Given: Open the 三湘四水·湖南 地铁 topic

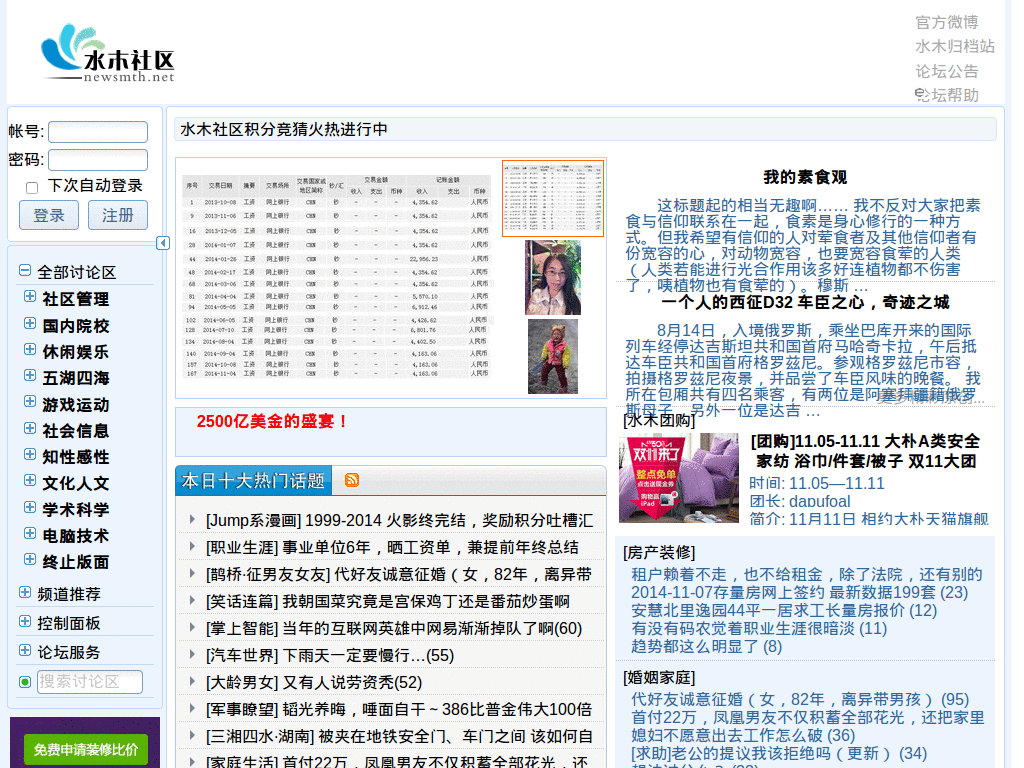Looking at the screenshot, I should point(399,737).
